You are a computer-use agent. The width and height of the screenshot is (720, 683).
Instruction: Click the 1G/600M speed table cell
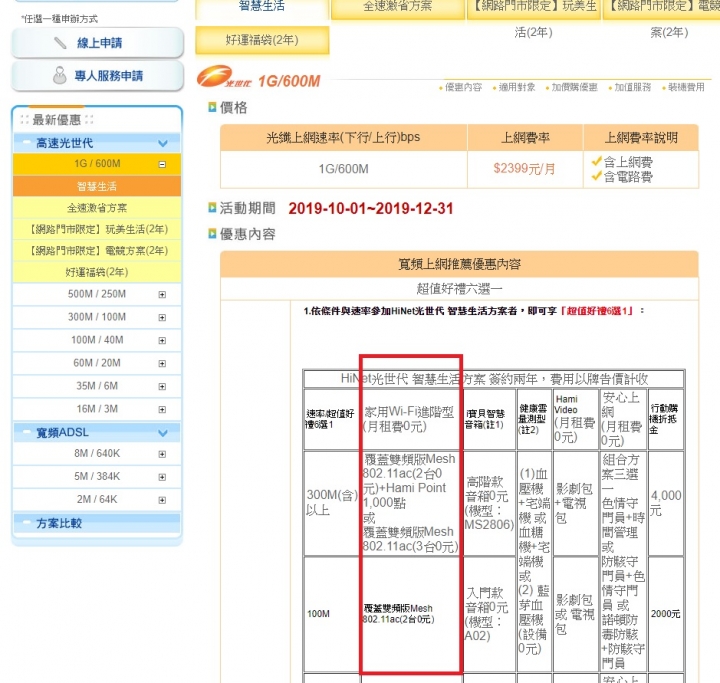343,169
